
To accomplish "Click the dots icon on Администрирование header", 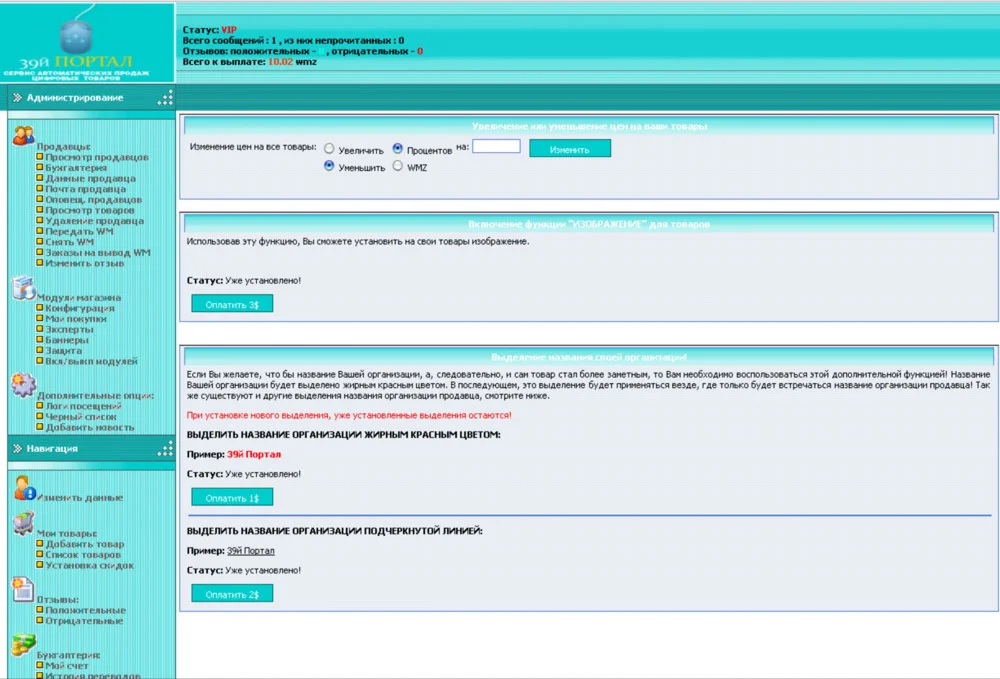I will click(165, 98).
